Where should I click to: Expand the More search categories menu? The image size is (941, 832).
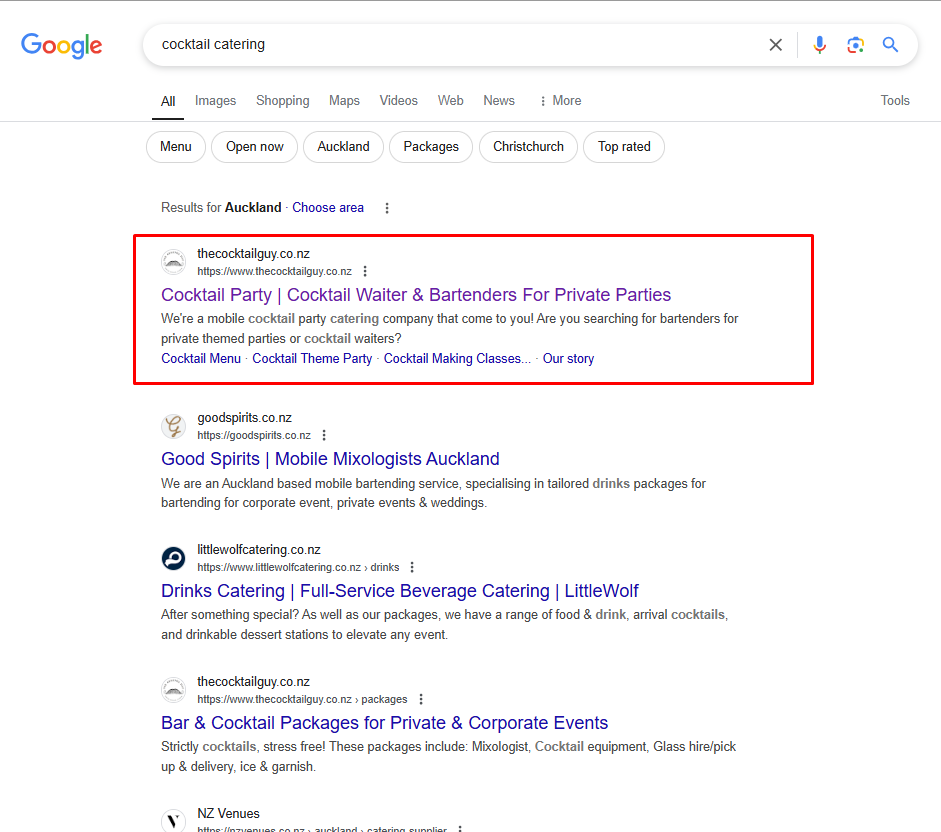[561, 100]
